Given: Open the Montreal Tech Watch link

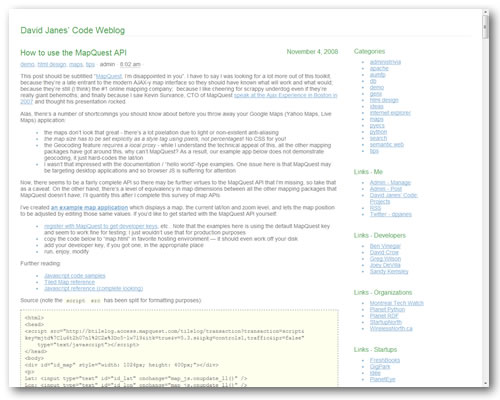Looking at the screenshot, I should (397, 303).
